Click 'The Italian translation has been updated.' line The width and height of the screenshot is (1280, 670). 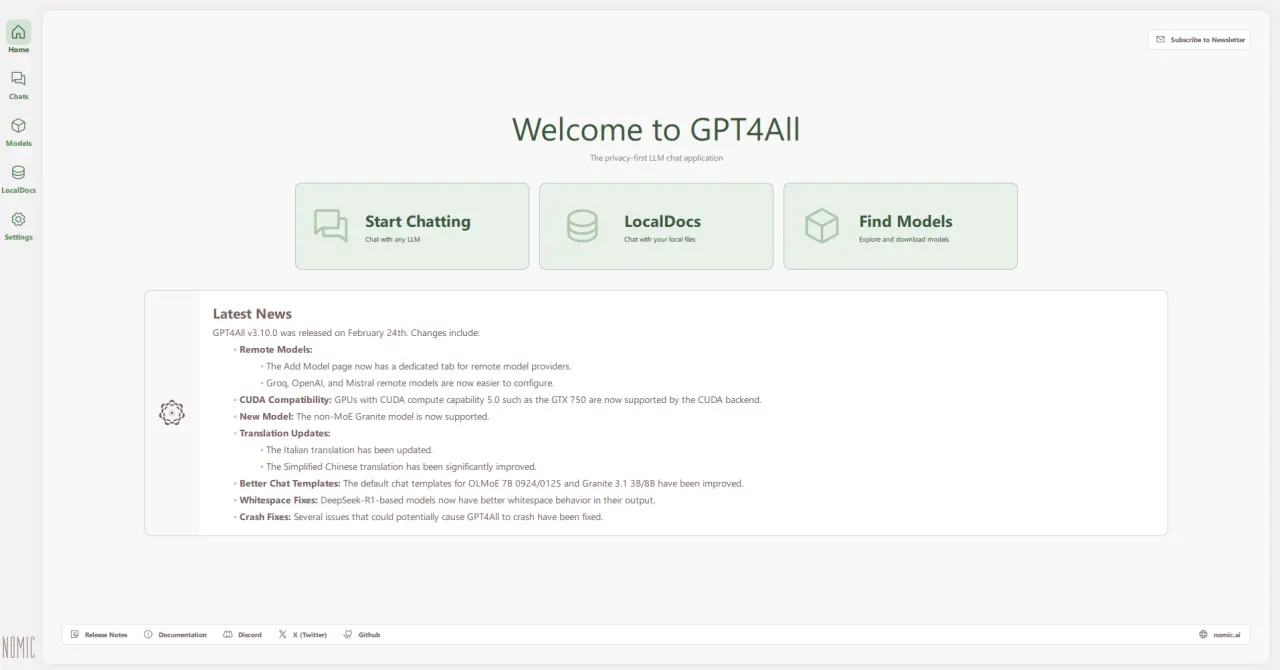coord(349,450)
